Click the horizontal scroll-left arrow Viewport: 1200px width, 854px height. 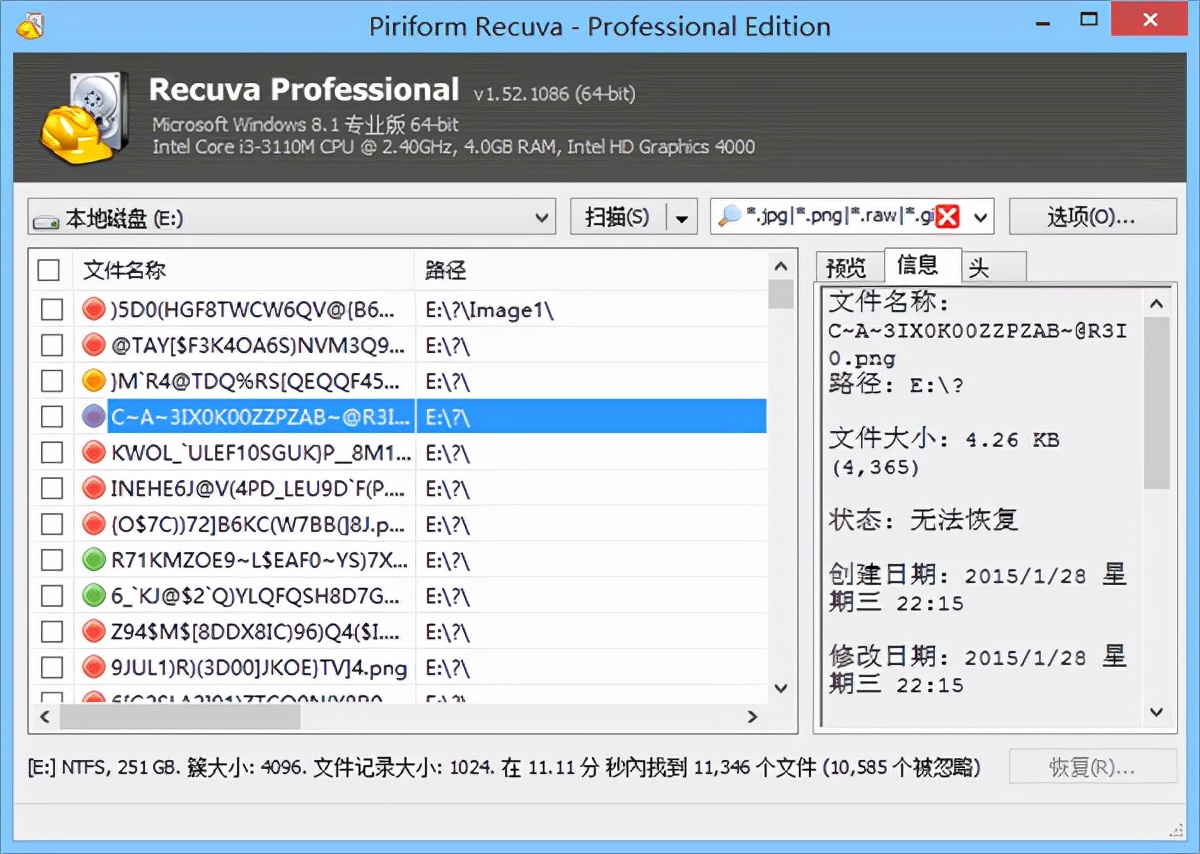tap(44, 717)
